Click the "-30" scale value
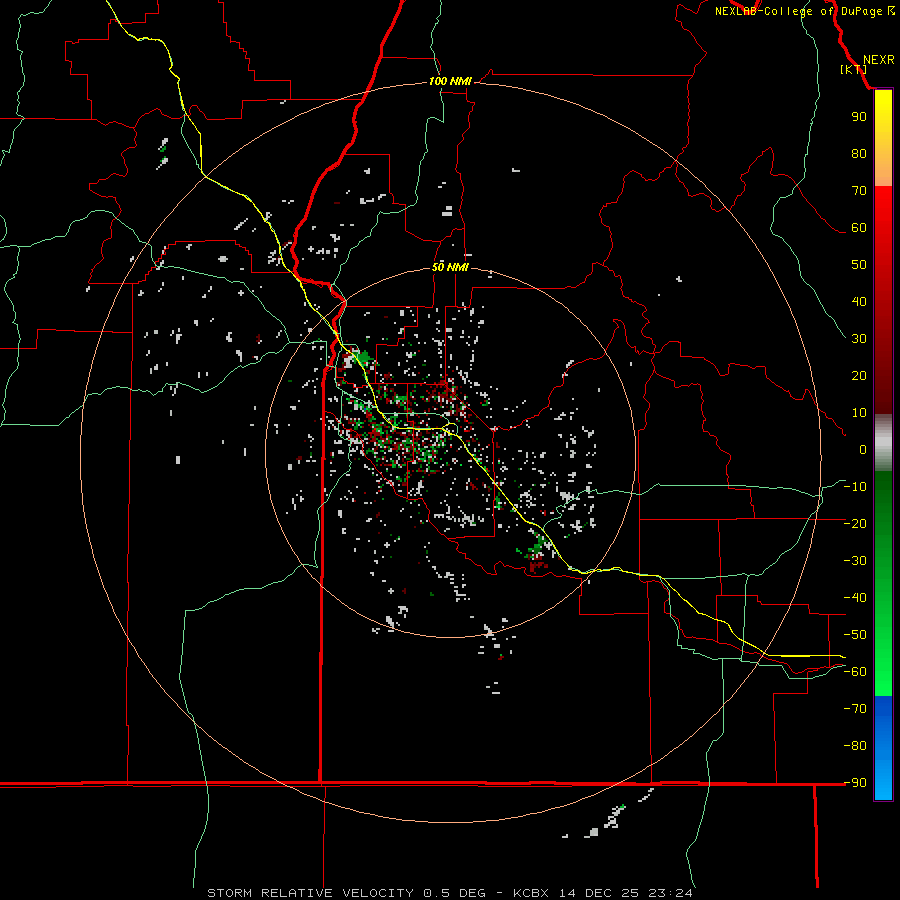 855,561
